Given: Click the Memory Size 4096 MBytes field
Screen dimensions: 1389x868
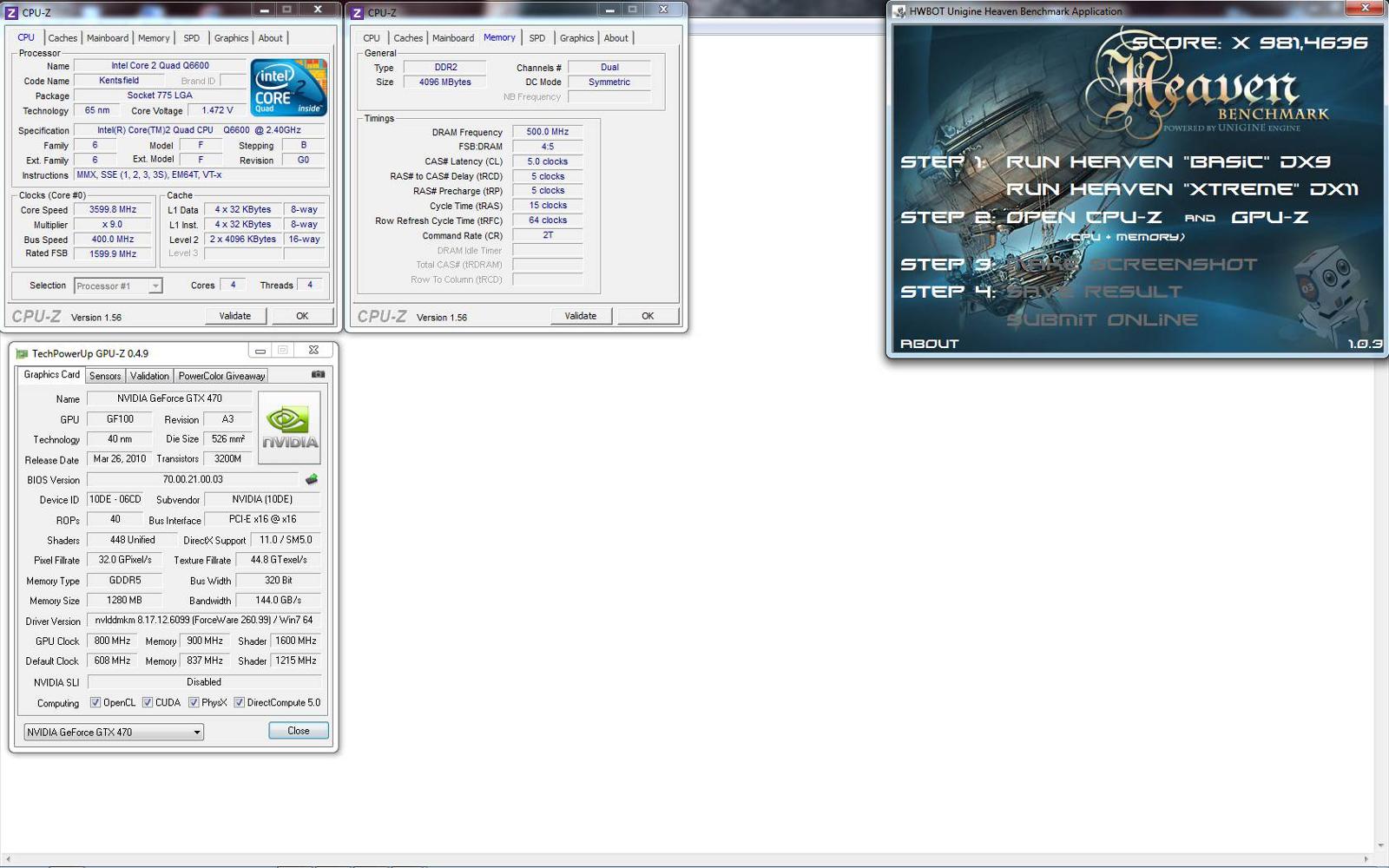Looking at the screenshot, I should pyautogui.click(x=445, y=82).
